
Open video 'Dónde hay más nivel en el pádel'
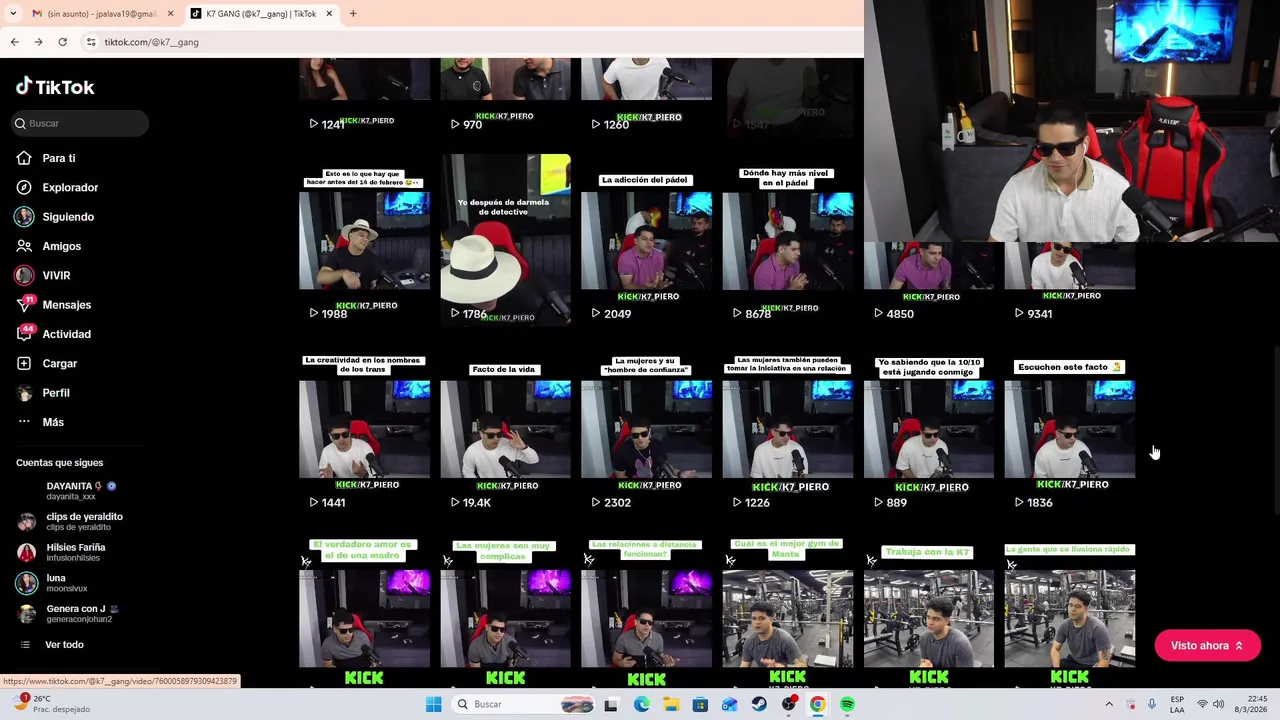click(787, 240)
